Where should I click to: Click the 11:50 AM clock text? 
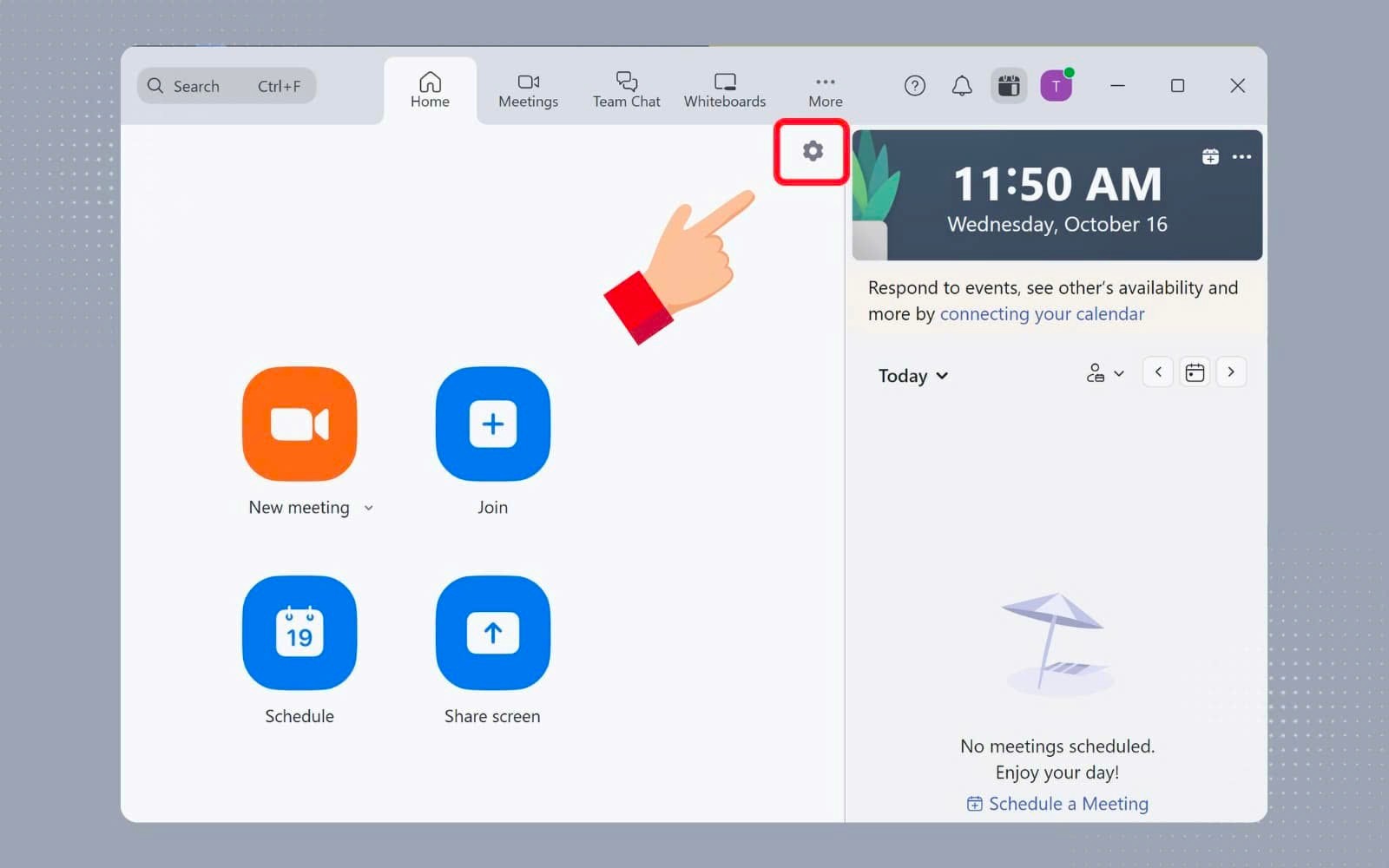coord(1057,184)
